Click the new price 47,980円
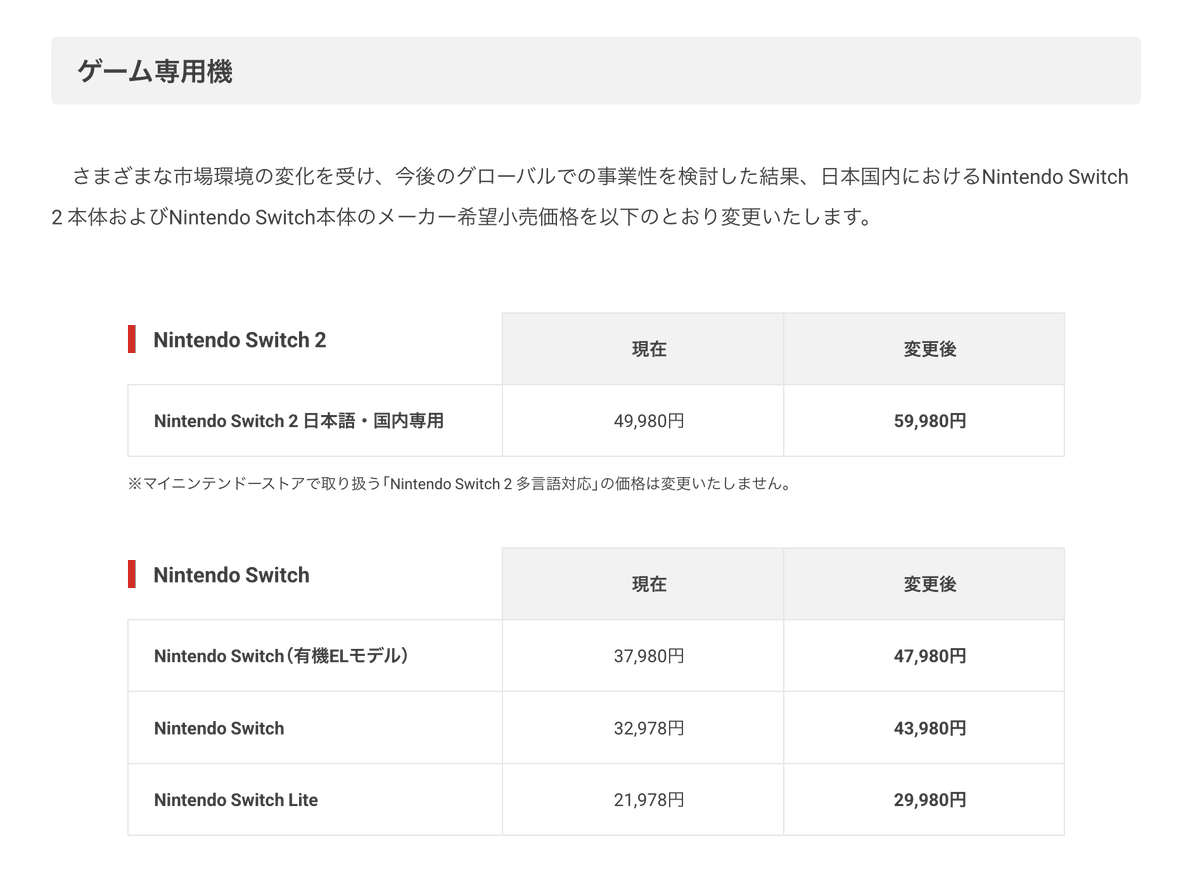Screen dimensions: 1200x877 pos(930,656)
